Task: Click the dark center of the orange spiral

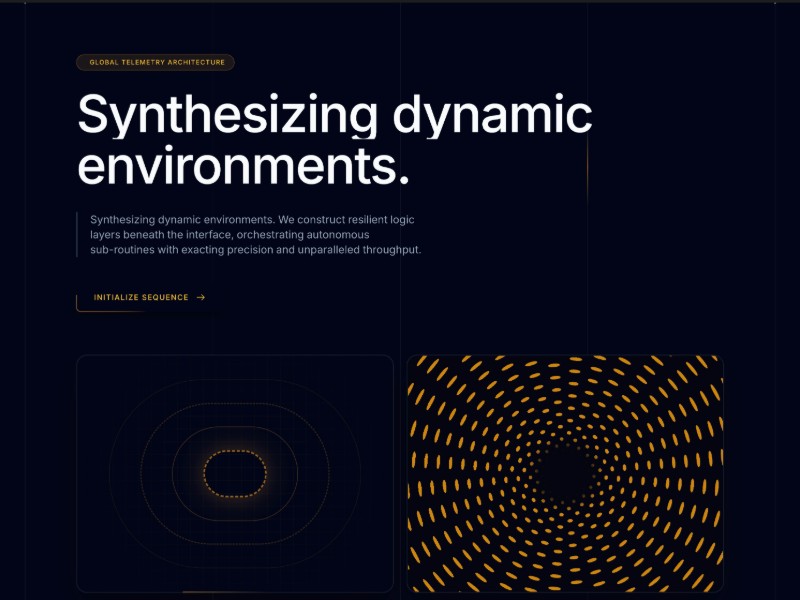Action: click(x=564, y=472)
